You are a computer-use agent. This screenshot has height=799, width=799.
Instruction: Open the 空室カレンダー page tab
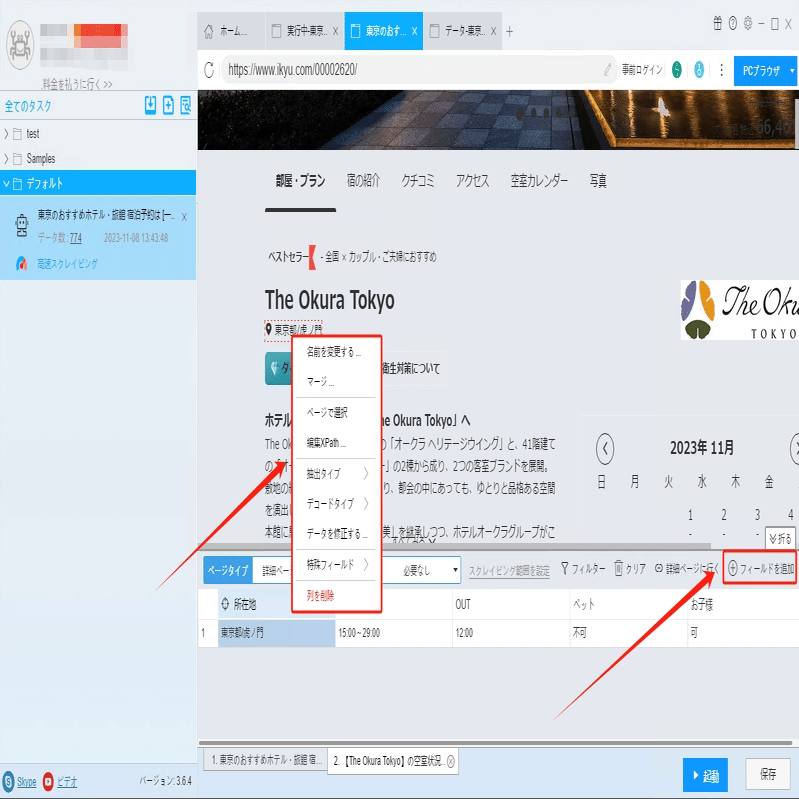pyautogui.click(x=539, y=180)
